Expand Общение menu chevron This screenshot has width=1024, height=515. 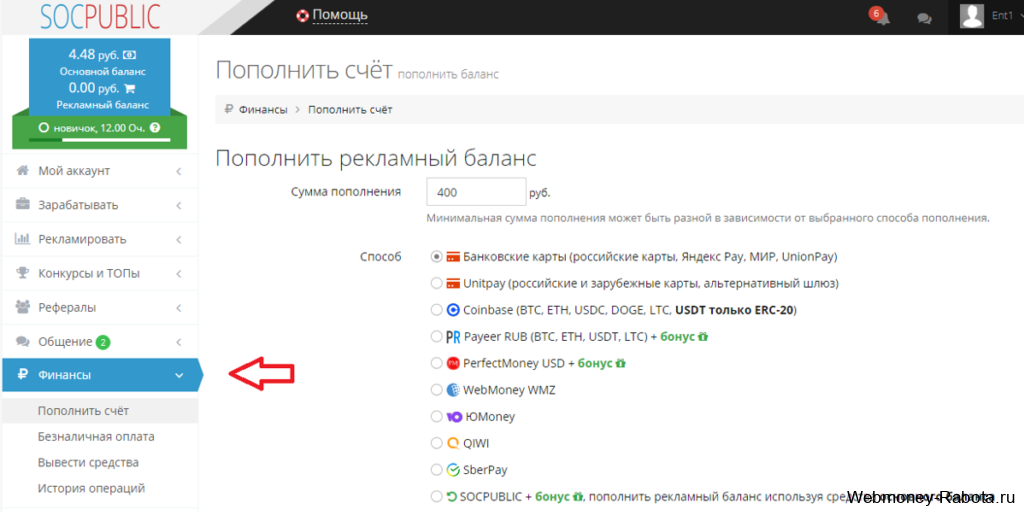178,342
